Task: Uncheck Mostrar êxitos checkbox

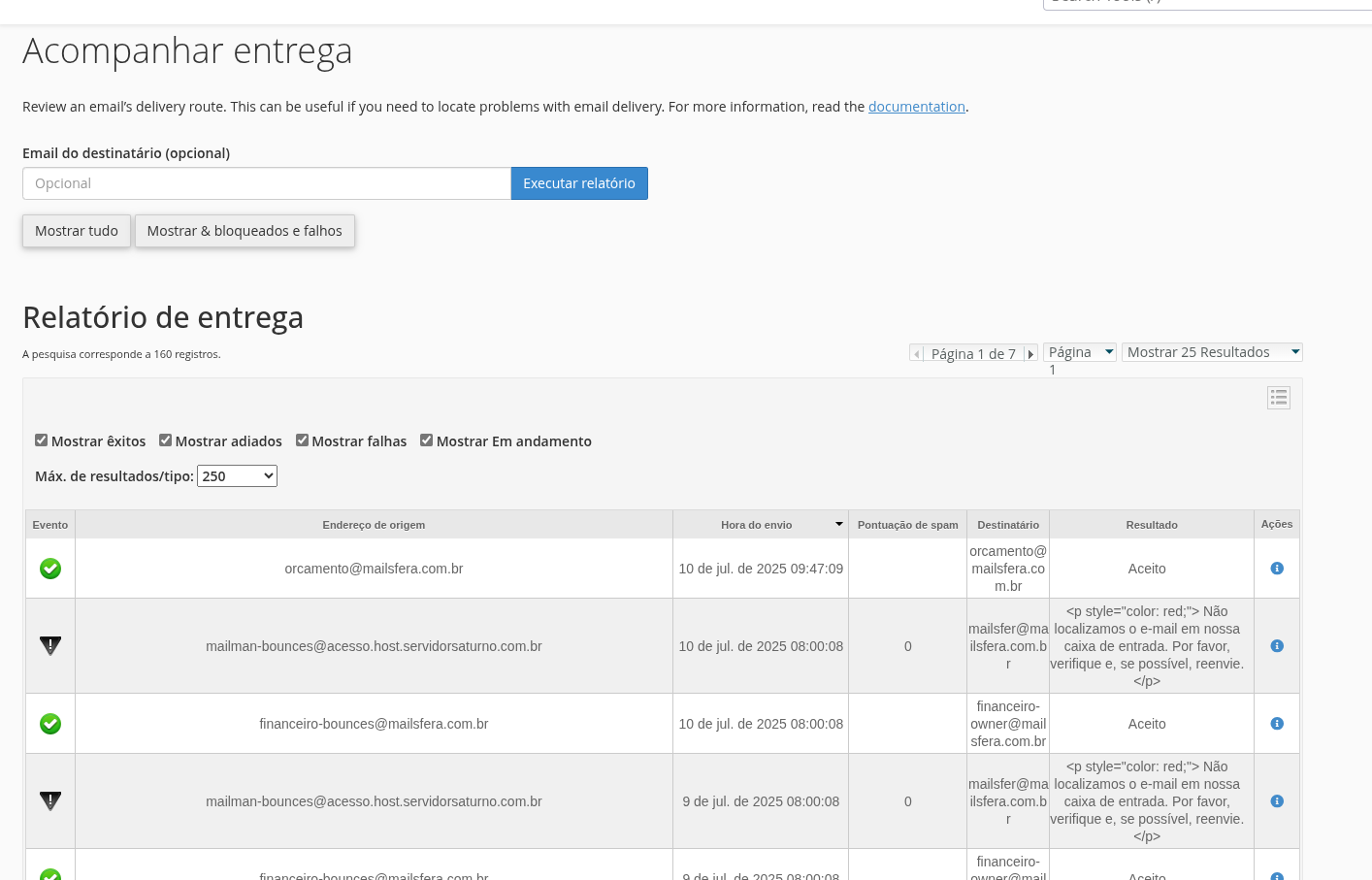Action: coord(41,440)
